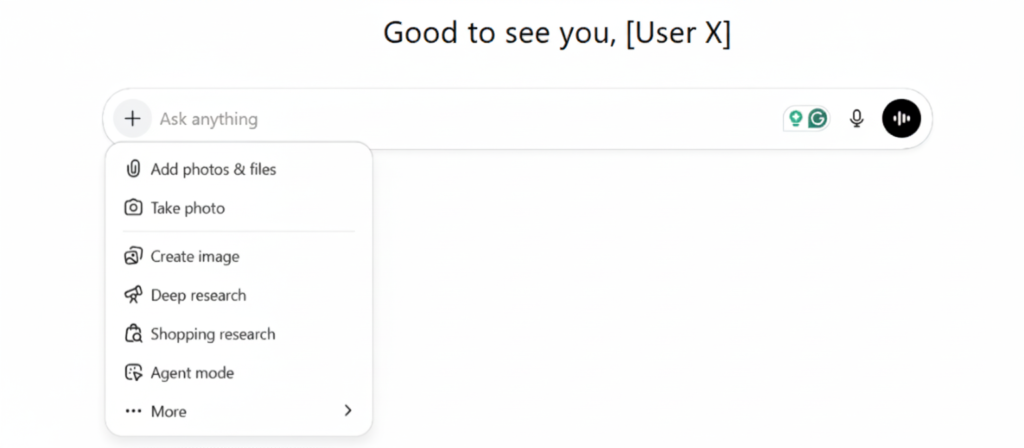Click the telescope icon for Deep research
1024x448 pixels.
point(133,295)
